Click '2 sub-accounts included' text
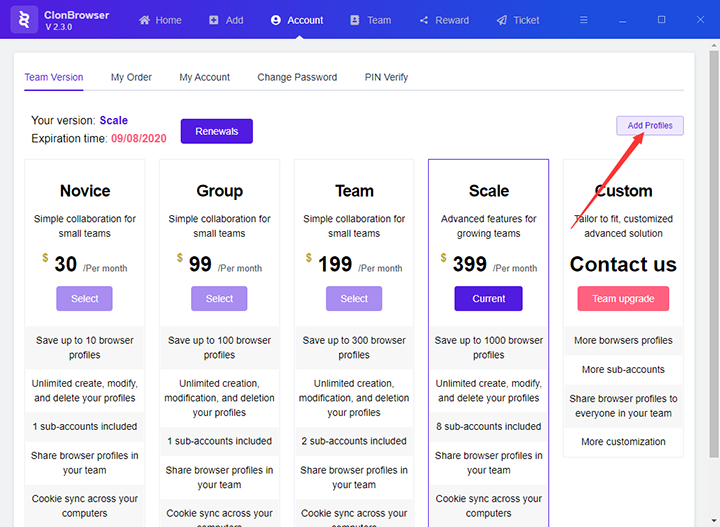720x527 pixels. (354, 441)
